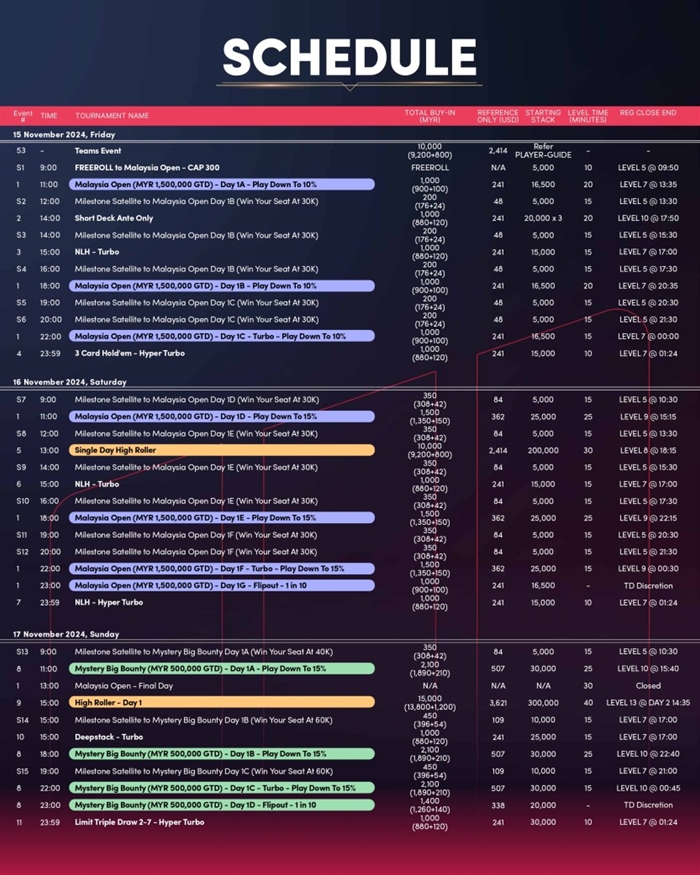
Task: Select the TOURNAMENT NAME column header
Action: click(112, 116)
